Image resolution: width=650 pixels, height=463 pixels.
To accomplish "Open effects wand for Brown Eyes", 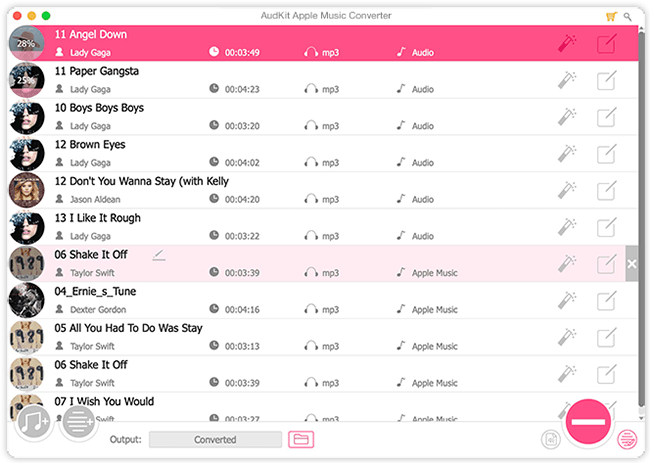I will click(x=567, y=153).
